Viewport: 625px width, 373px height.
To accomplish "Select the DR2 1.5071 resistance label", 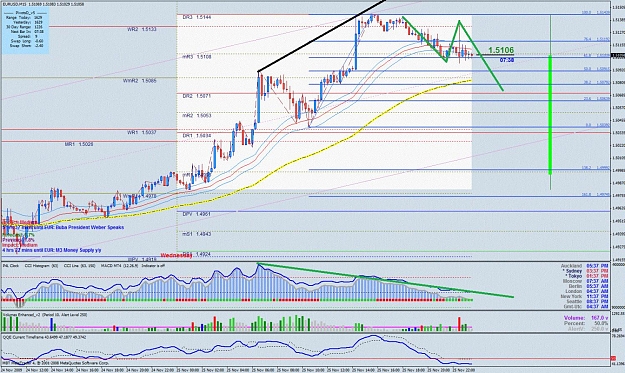I will coord(197,96).
